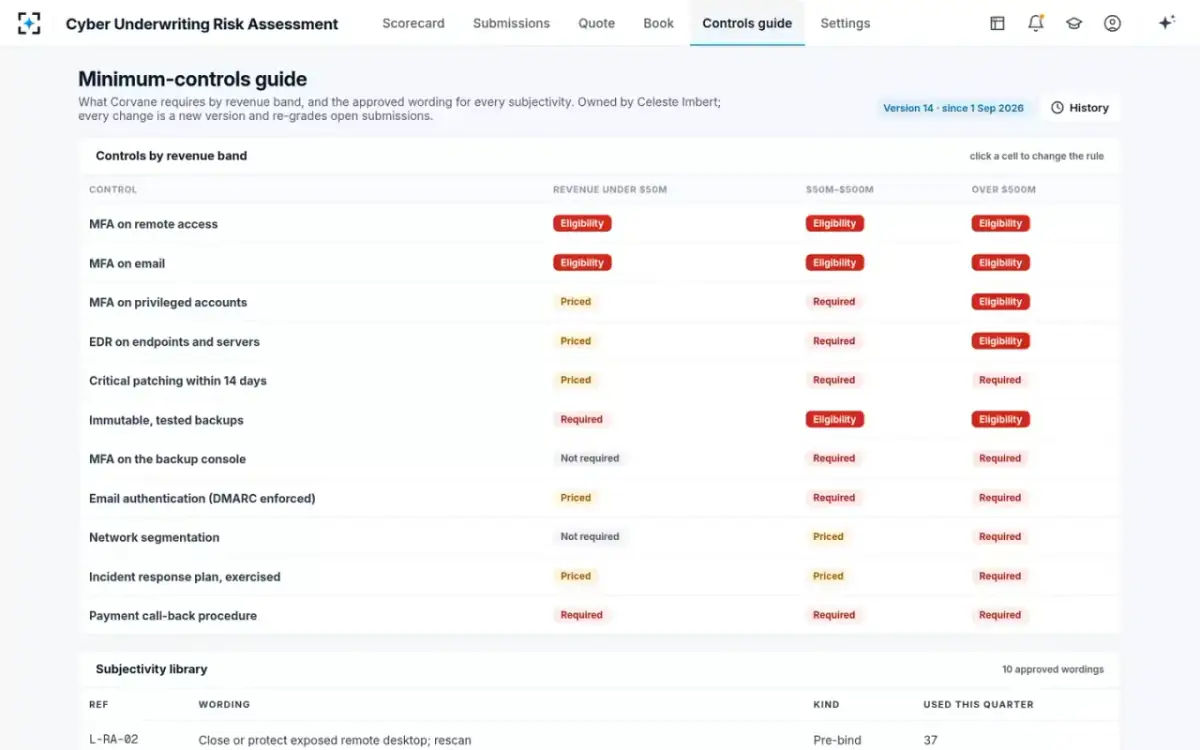Click Required cell for MFA on privileged accounts

(834, 302)
